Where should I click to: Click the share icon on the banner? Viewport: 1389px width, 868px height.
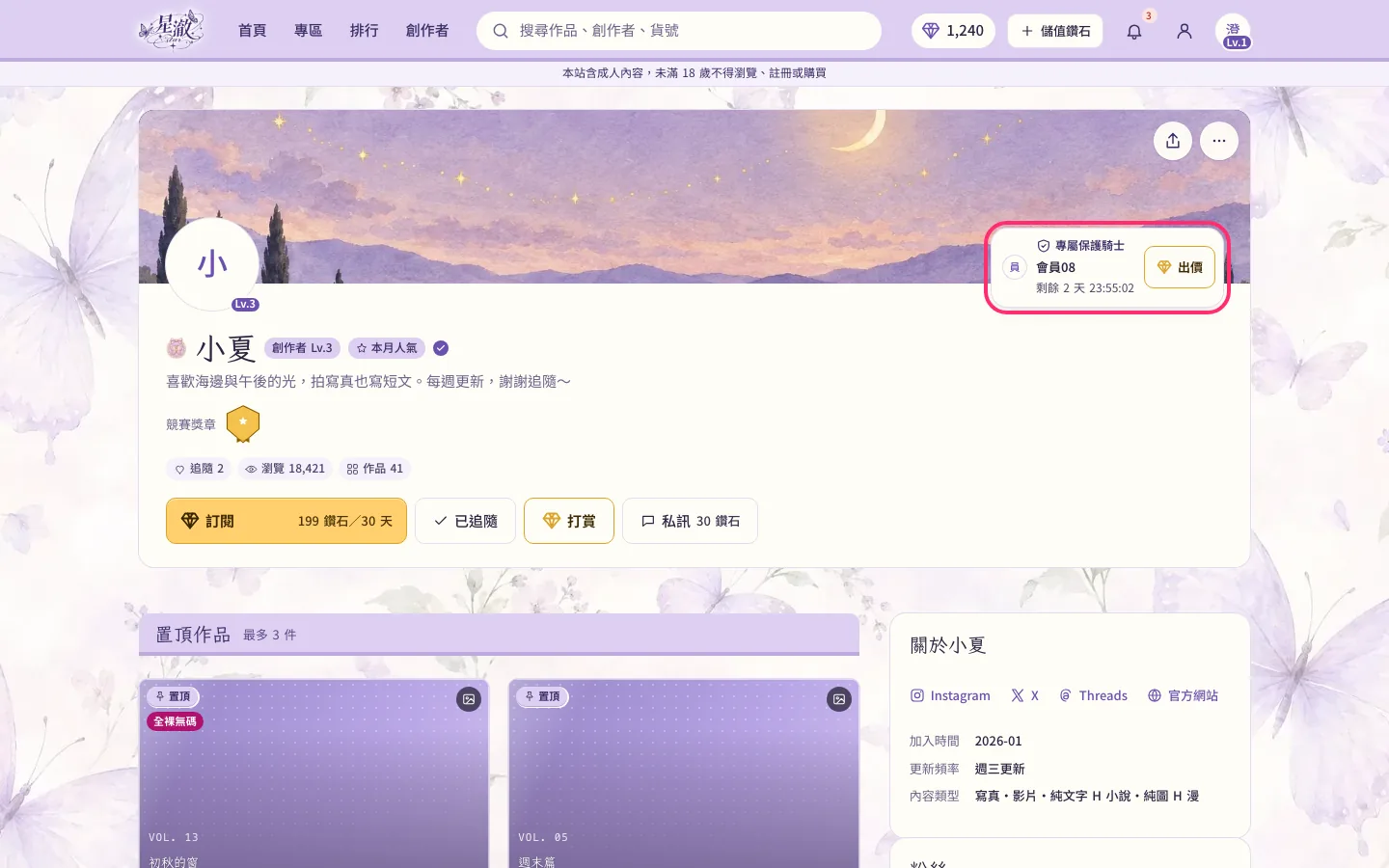[x=1173, y=141]
